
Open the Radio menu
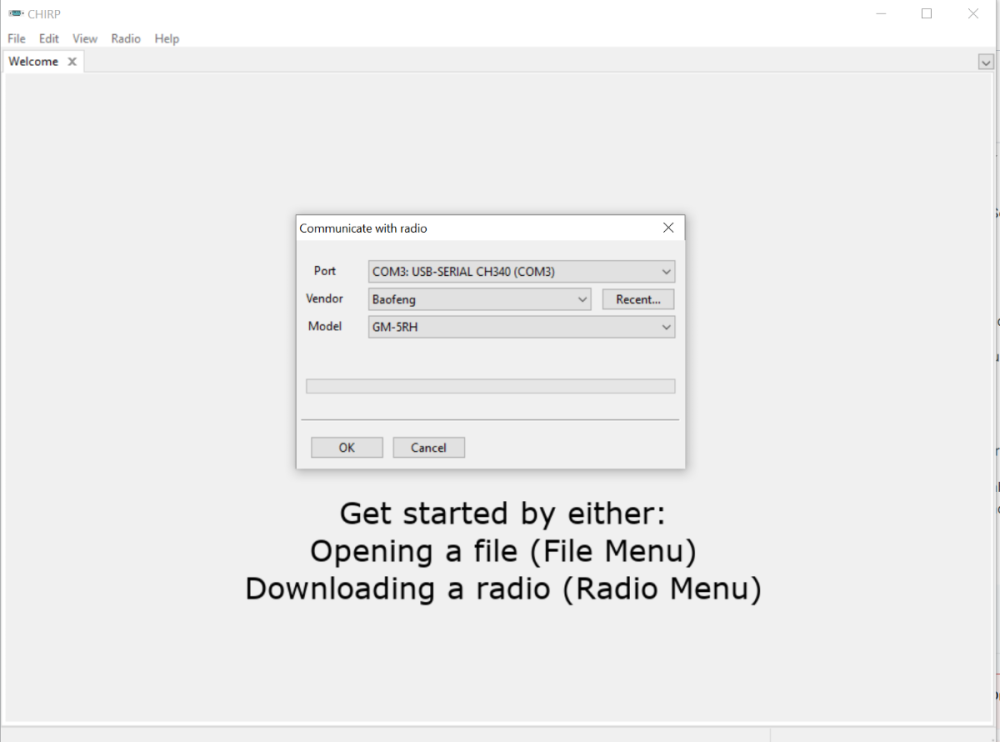125,38
